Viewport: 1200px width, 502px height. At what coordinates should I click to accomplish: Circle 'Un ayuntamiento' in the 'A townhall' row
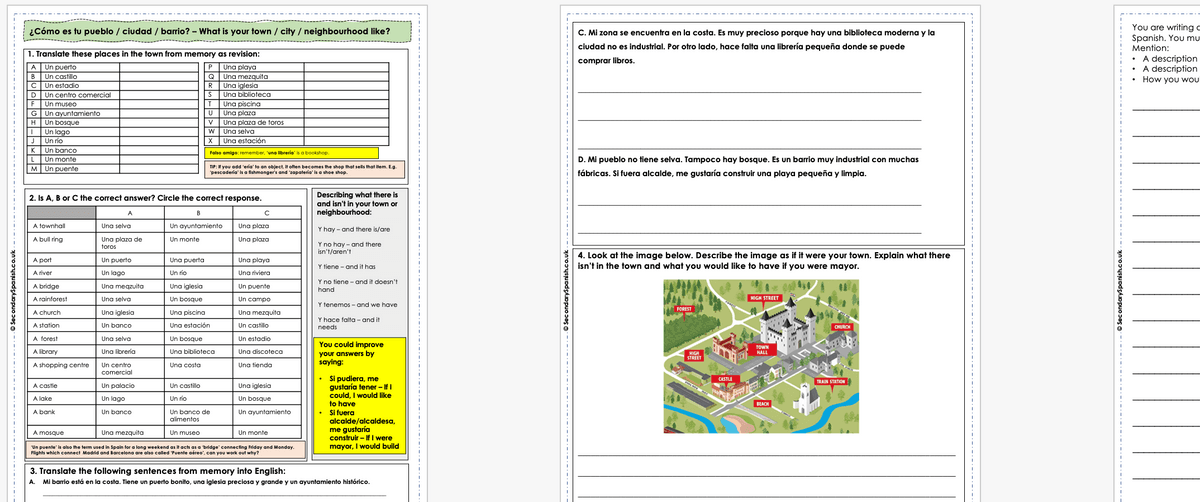[x=195, y=226]
